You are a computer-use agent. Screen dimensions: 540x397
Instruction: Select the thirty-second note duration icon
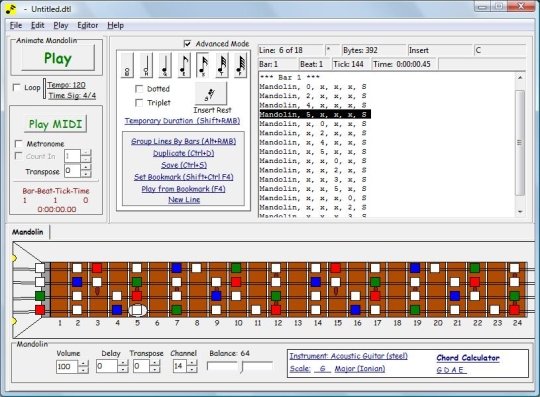coord(221,65)
